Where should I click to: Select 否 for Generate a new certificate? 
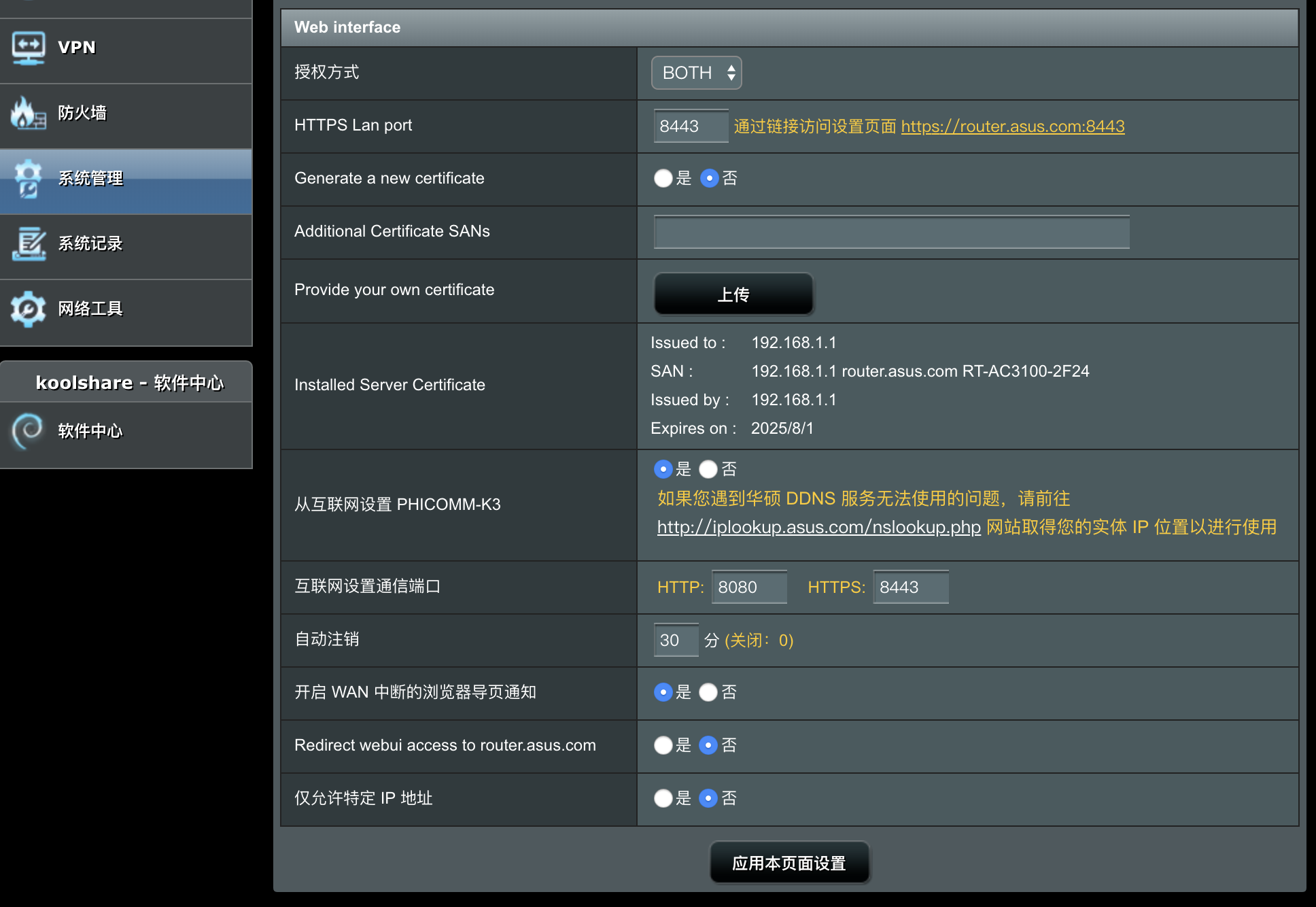click(x=709, y=178)
